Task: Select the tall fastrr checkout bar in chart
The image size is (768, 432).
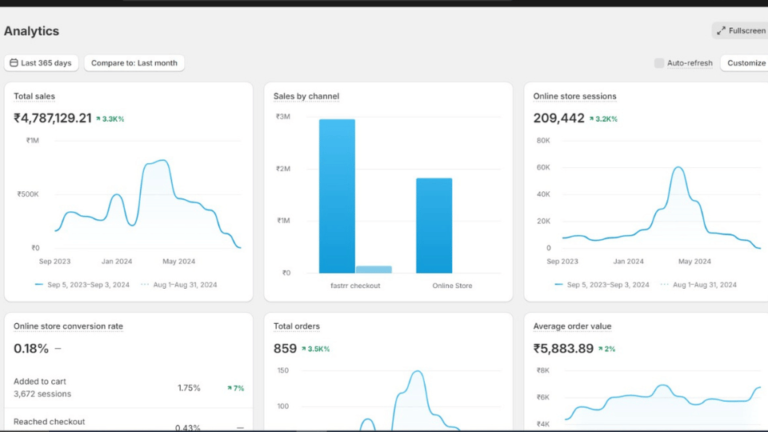Action: click(337, 195)
